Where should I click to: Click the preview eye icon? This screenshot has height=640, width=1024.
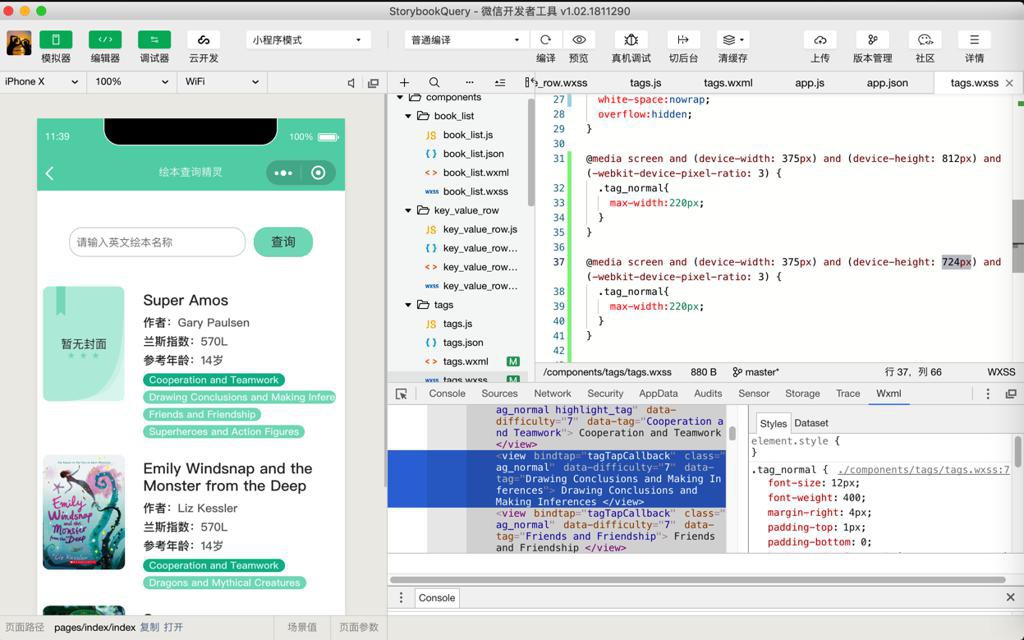[x=578, y=40]
